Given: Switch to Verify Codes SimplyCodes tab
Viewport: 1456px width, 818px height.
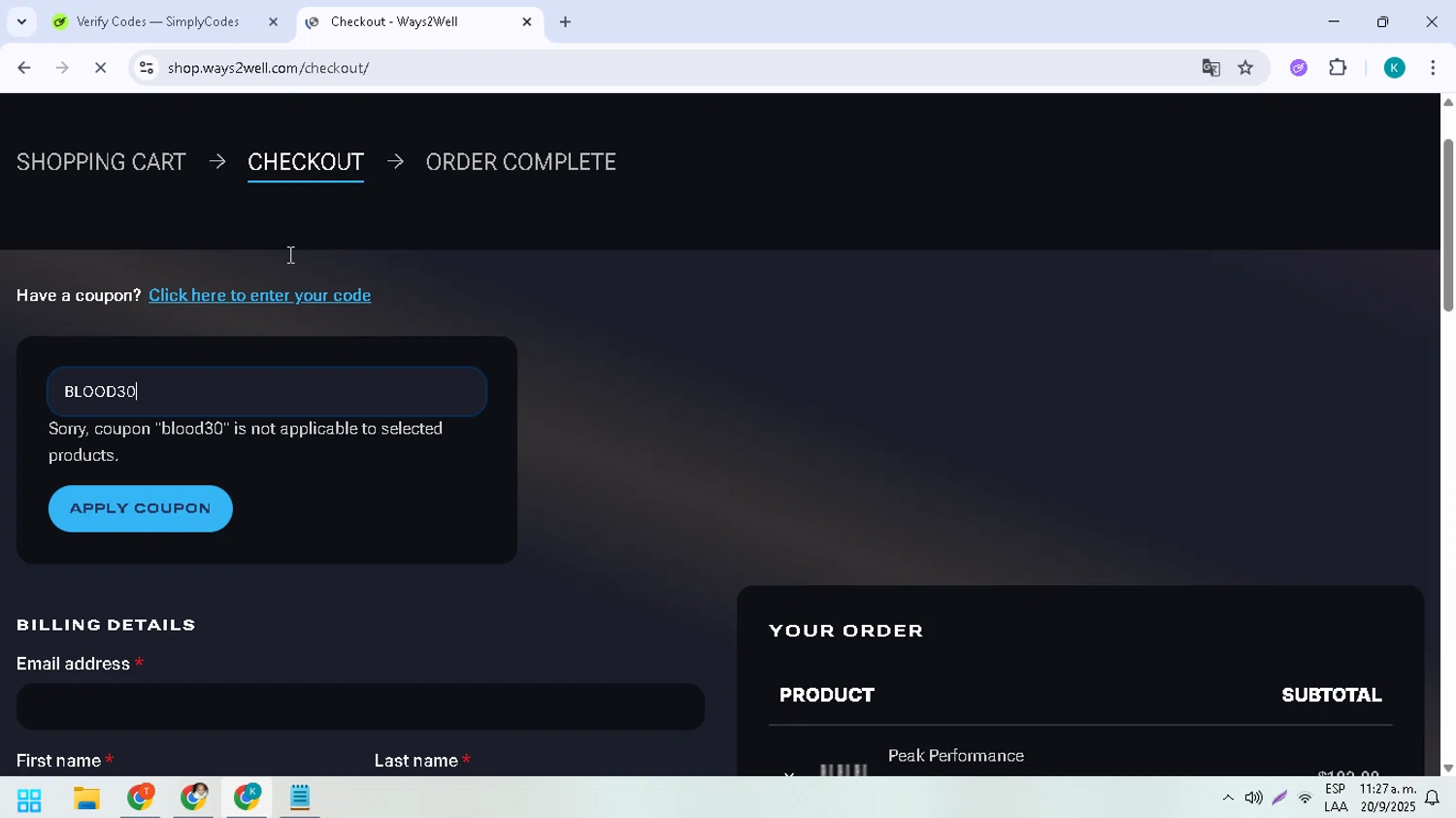Looking at the screenshot, I should click(158, 21).
